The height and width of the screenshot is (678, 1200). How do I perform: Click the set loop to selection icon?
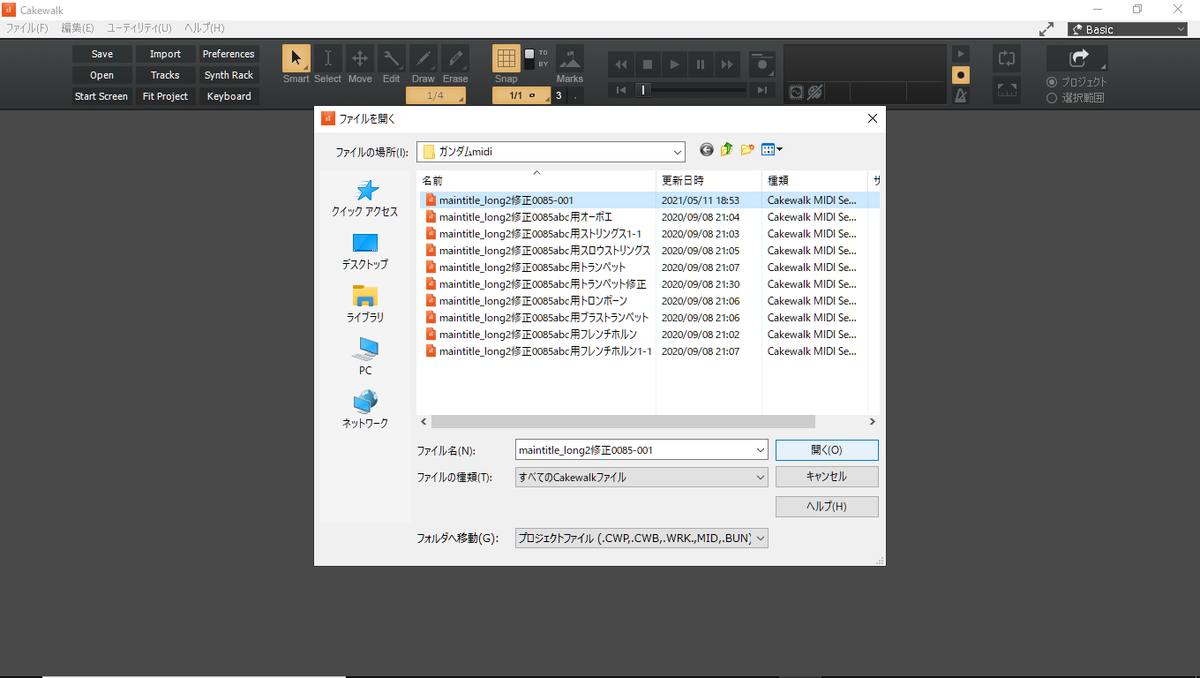pyautogui.click(x=1007, y=90)
